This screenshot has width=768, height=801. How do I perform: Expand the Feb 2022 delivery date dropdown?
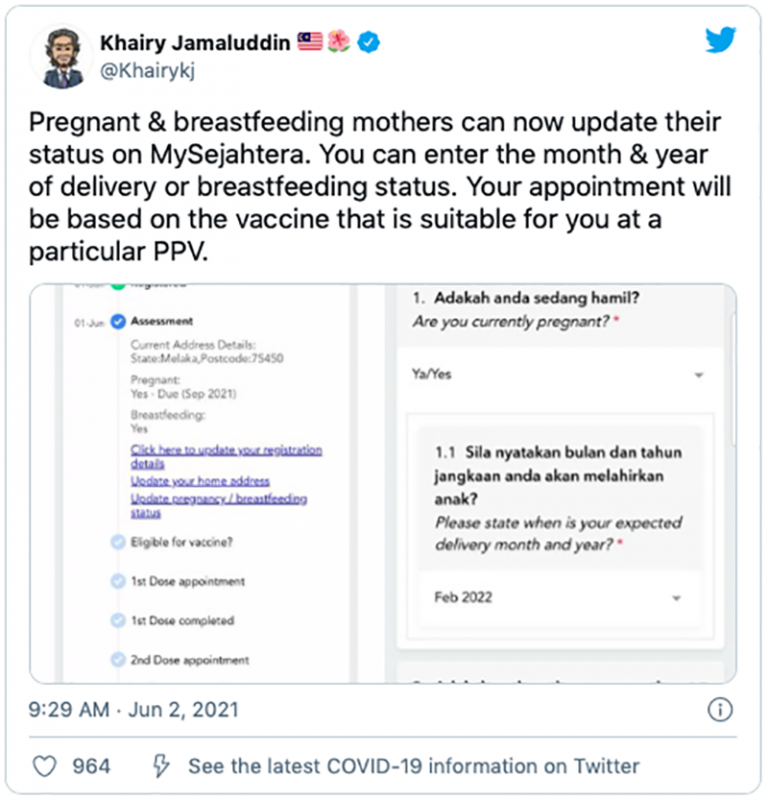click(558, 597)
